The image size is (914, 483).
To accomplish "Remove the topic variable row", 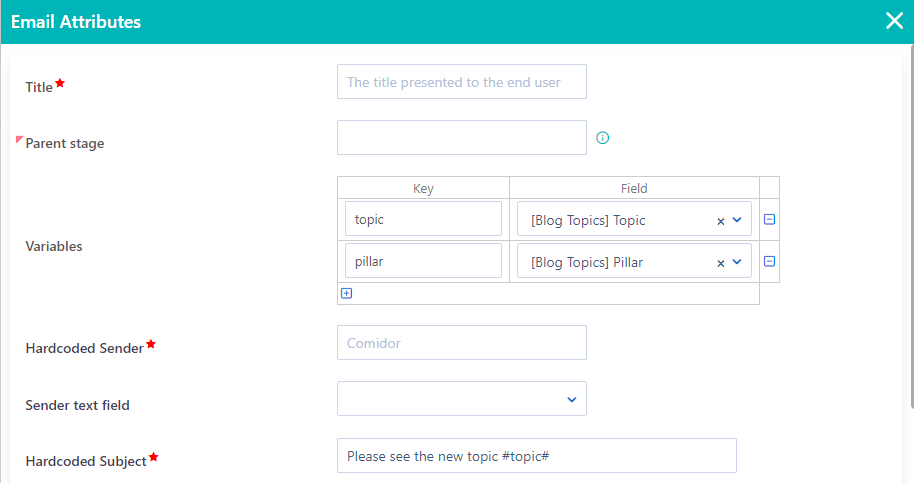I will pos(769,220).
